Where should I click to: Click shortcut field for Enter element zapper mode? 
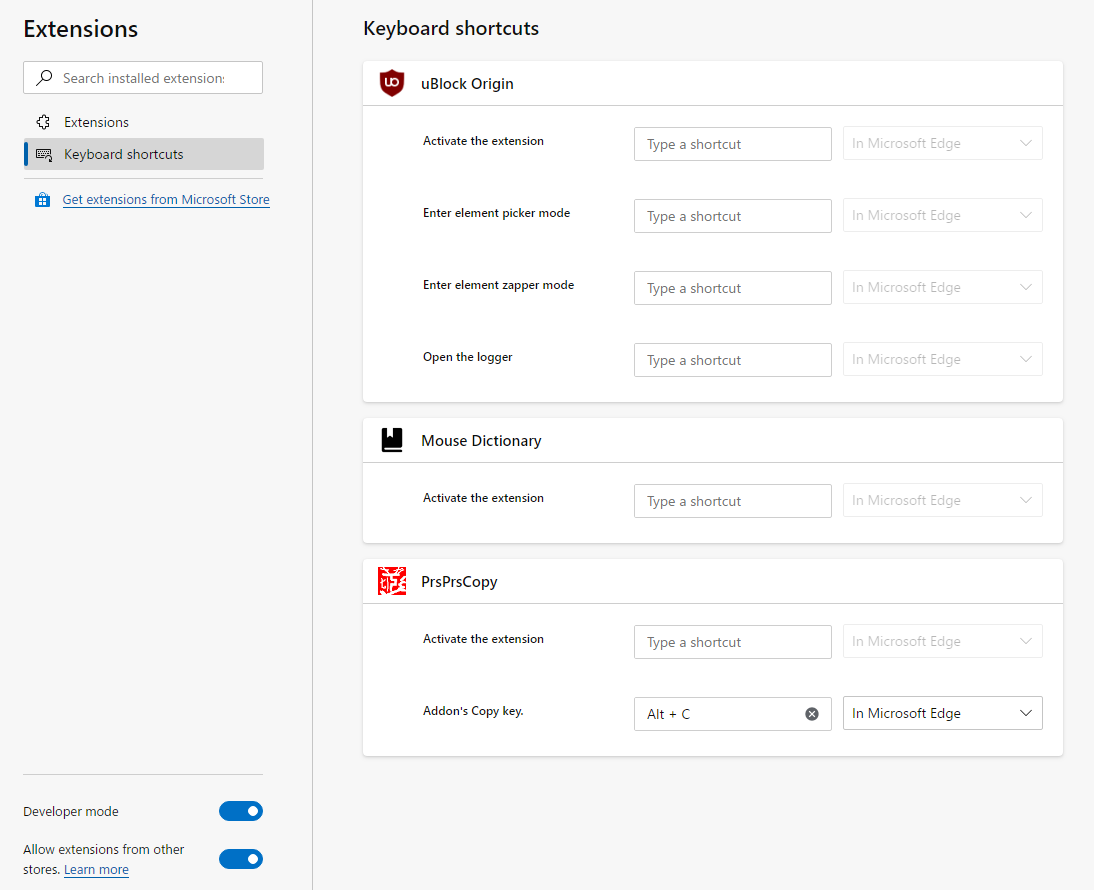(732, 288)
